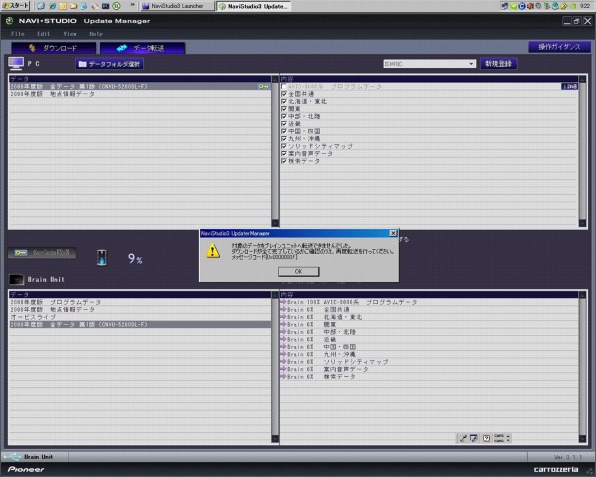Screen dimensions: 596x477
Task: Click the IME help question-mark icon
Action: 486,438
